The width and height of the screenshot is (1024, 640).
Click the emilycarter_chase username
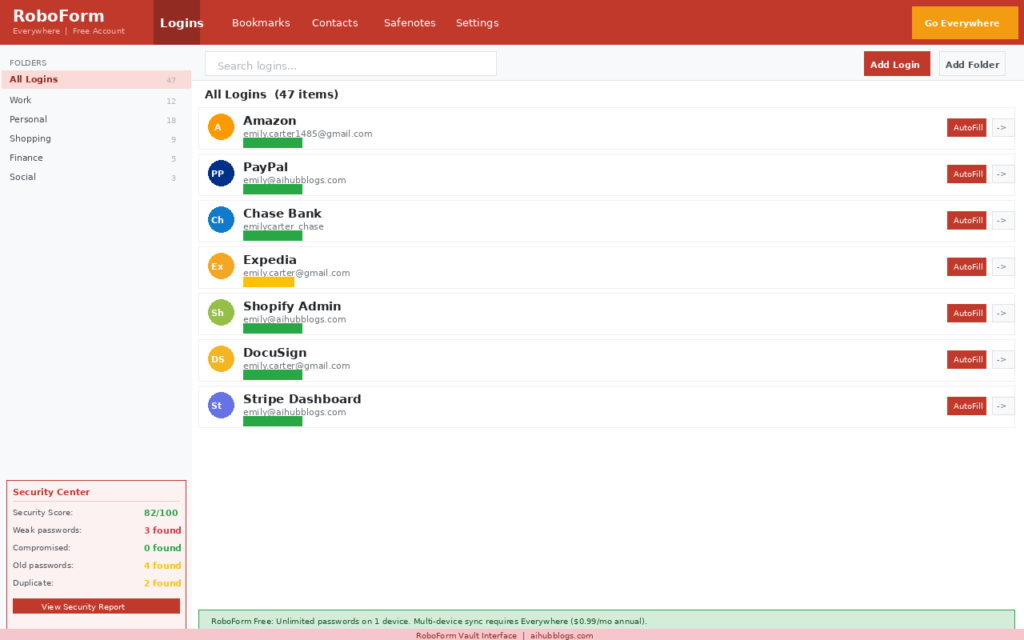283,226
